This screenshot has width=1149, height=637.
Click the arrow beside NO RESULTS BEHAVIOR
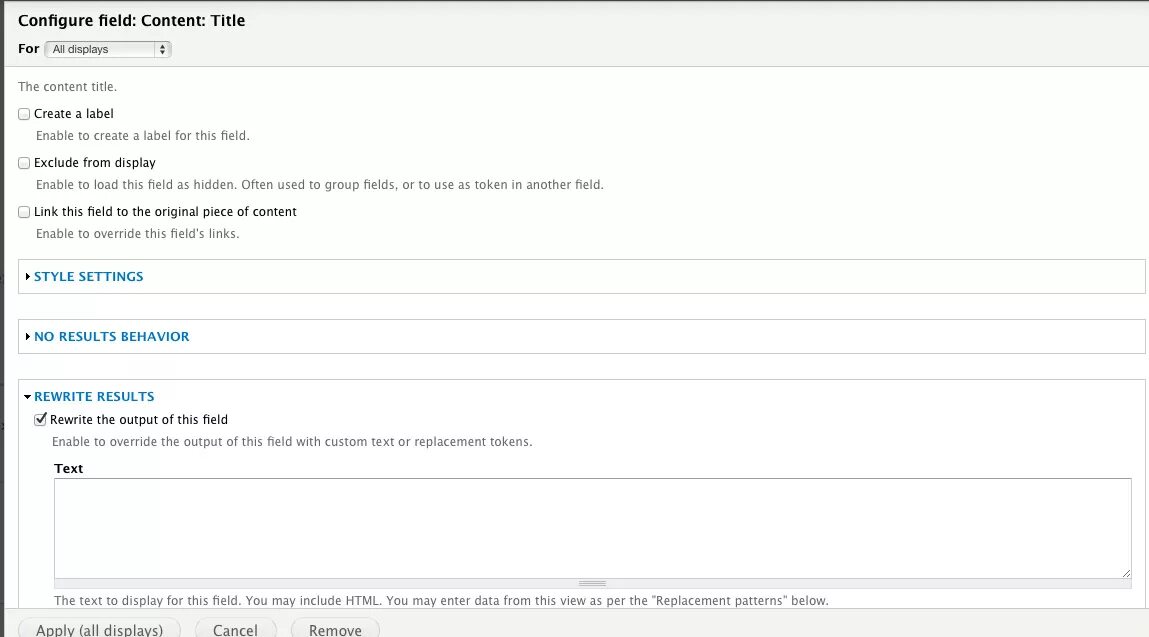(27, 336)
